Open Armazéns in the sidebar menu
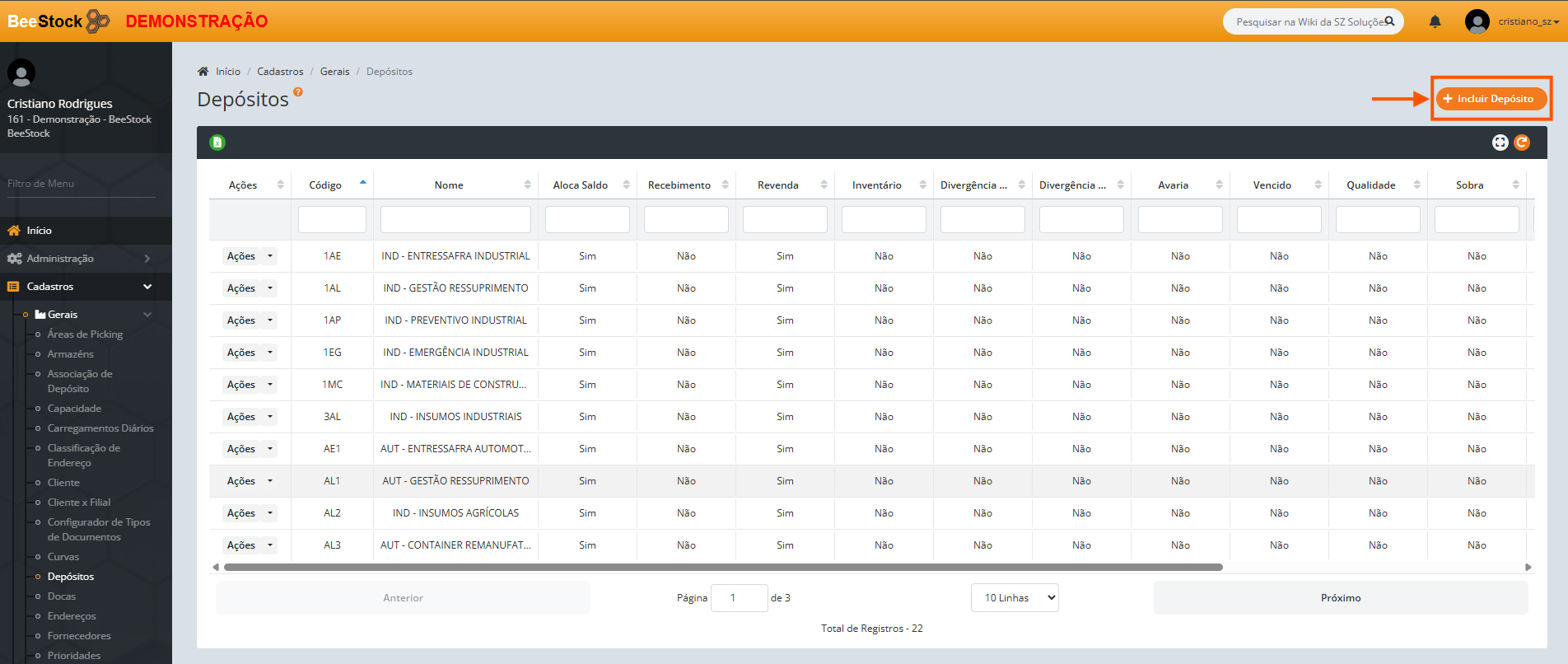This screenshot has height=664, width=1568. tap(71, 354)
